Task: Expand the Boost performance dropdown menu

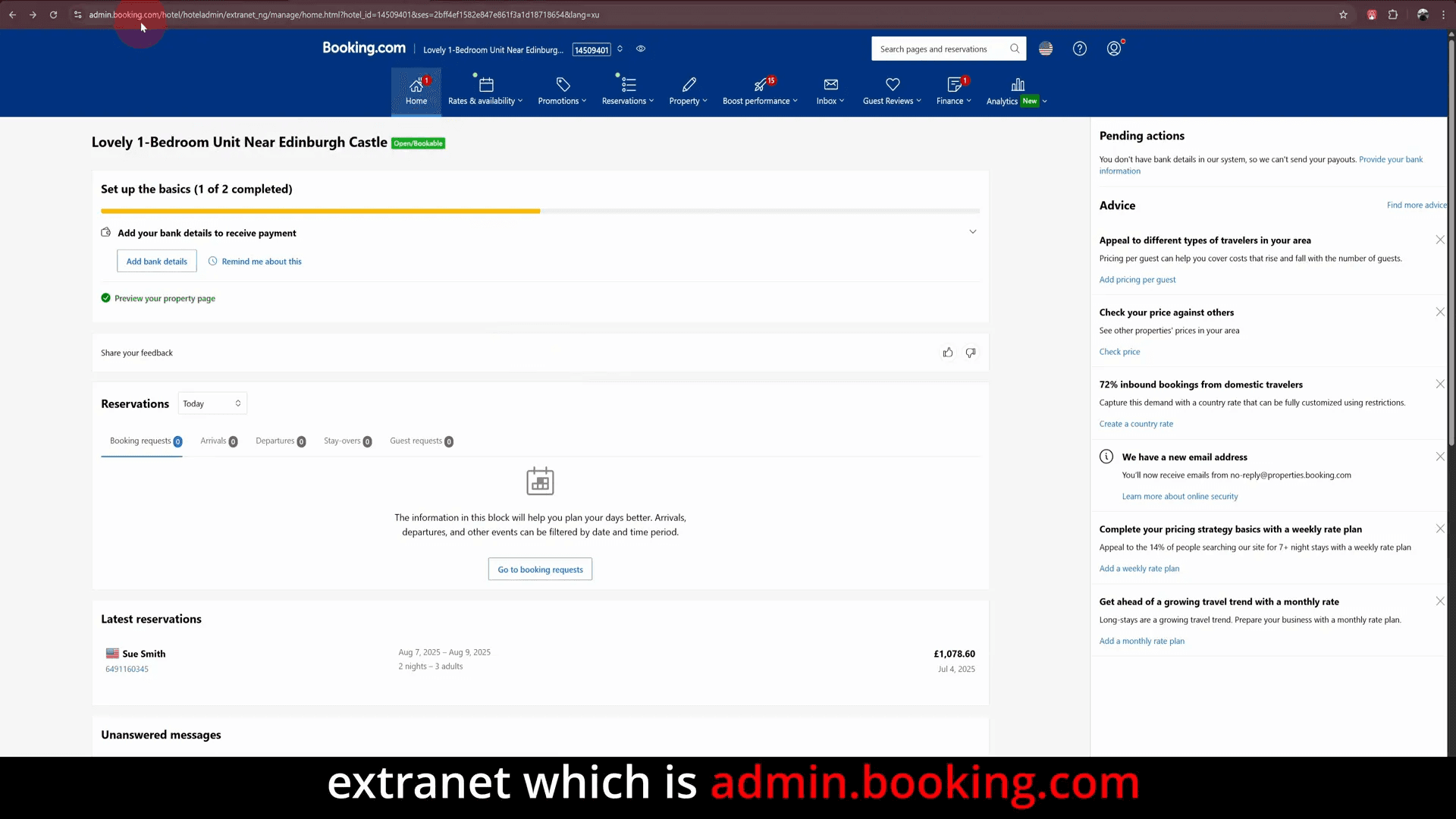Action: pyautogui.click(x=760, y=101)
